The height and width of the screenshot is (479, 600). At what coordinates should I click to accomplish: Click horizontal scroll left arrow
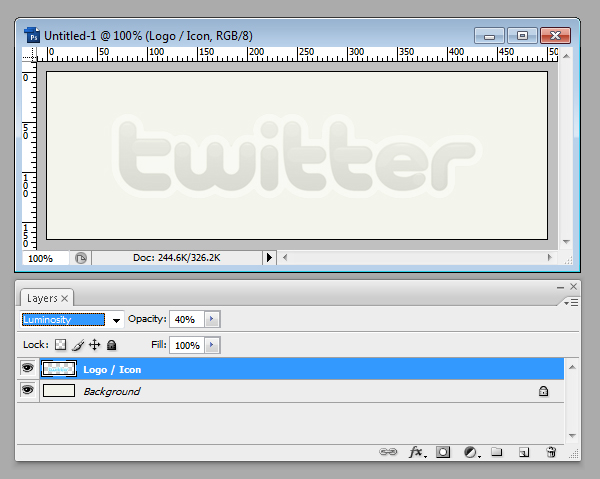point(285,257)
